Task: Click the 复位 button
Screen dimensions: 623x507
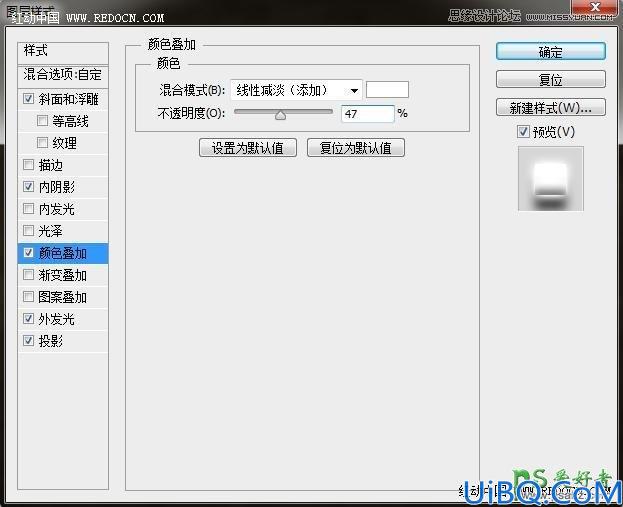Action: point(551,79)
